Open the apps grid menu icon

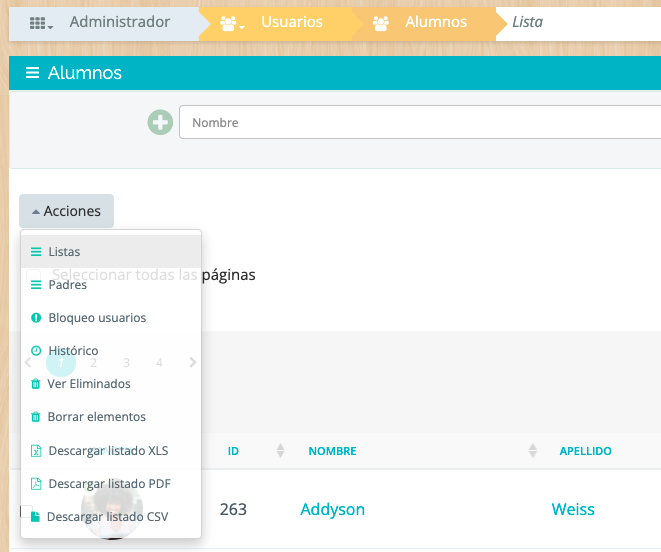coord(41,23)
